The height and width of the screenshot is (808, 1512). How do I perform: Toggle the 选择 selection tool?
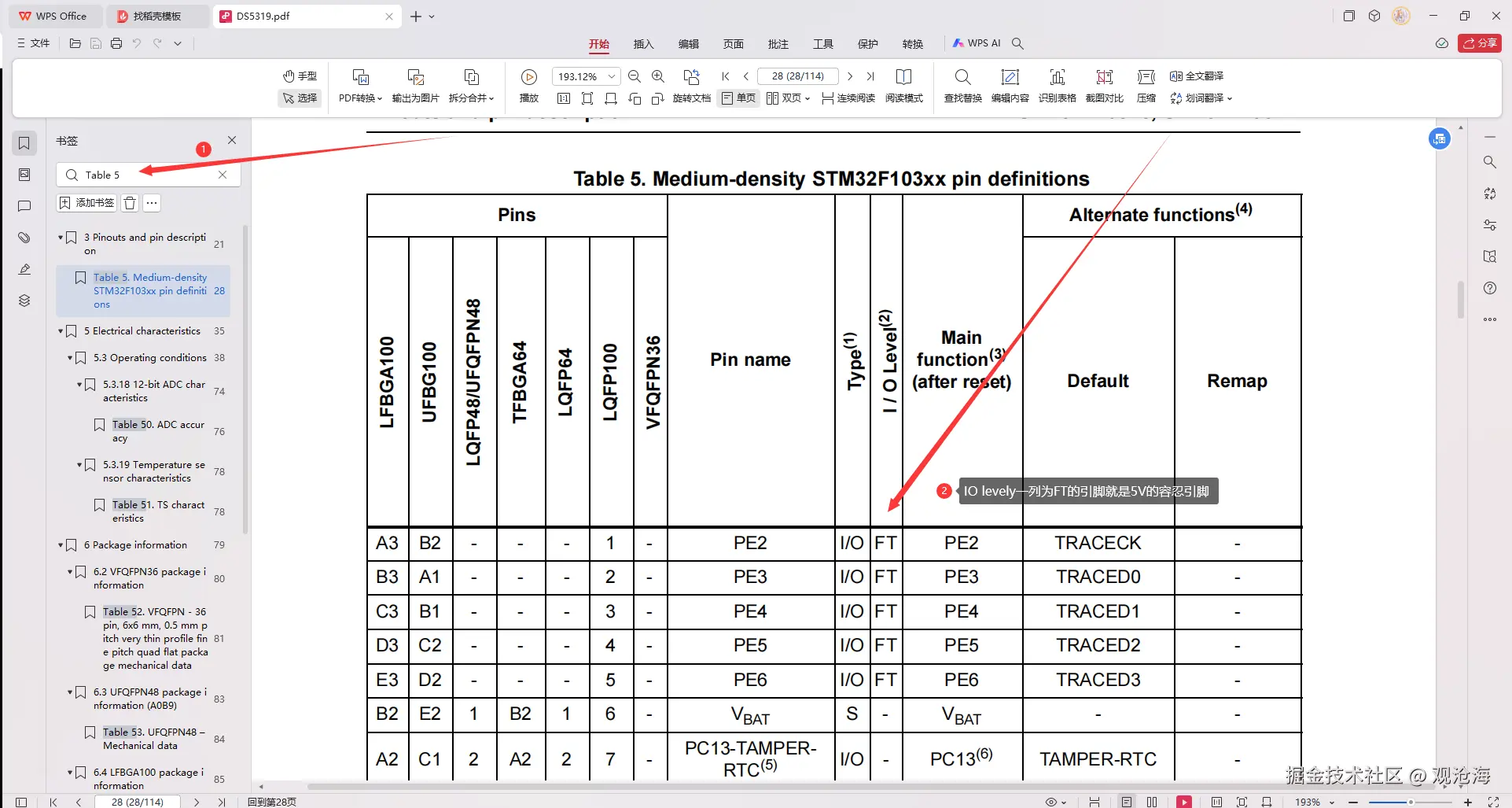[300, 98]
